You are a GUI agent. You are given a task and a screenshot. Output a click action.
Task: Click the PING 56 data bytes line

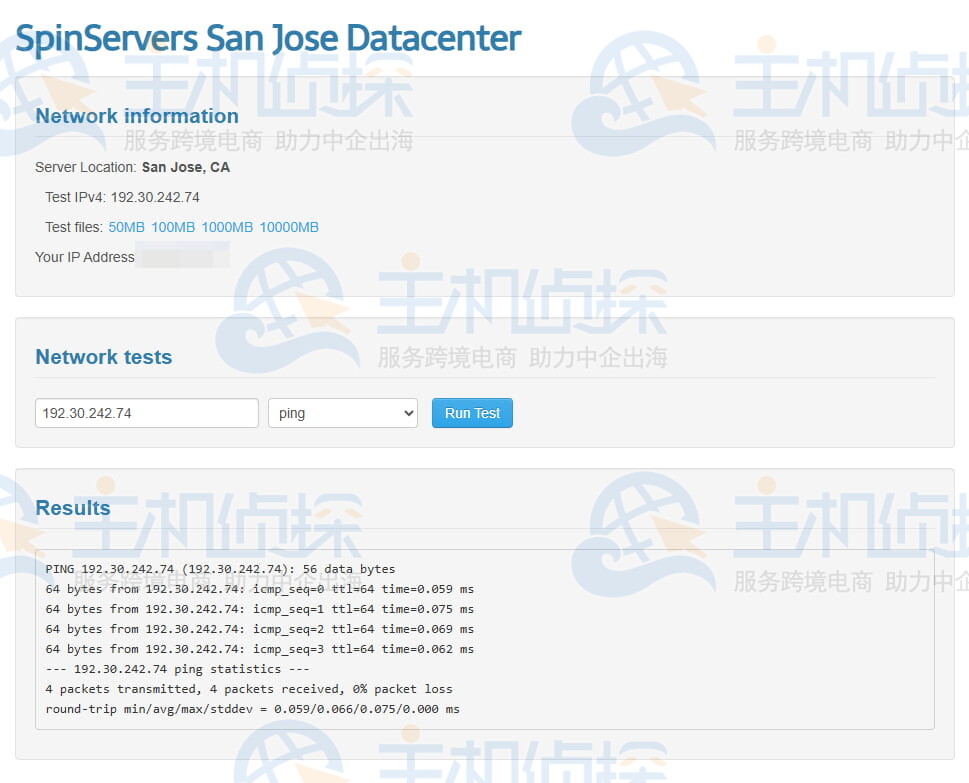(x=220, y=569)
